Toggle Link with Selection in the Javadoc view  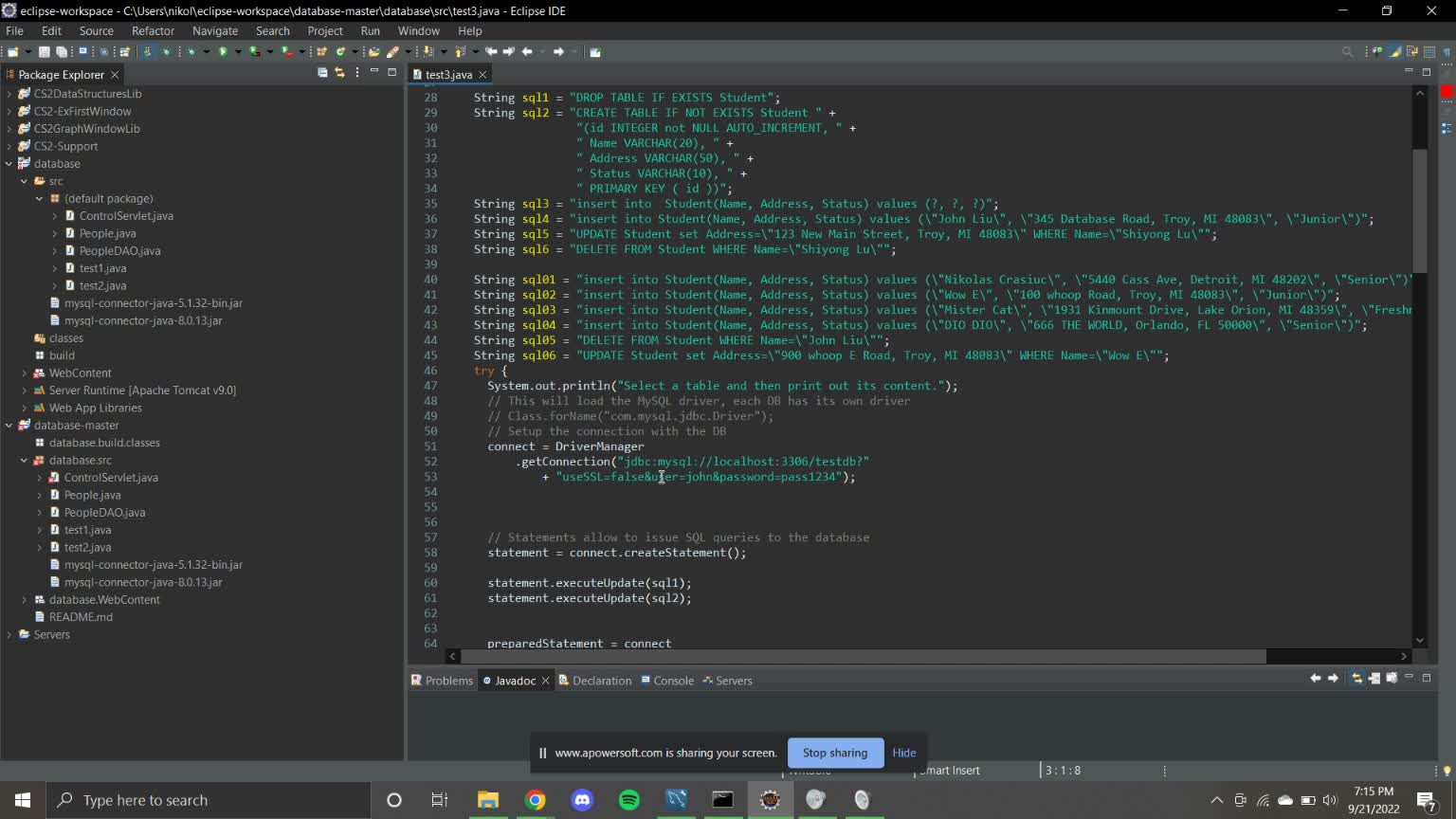(x=1356, y=679)
